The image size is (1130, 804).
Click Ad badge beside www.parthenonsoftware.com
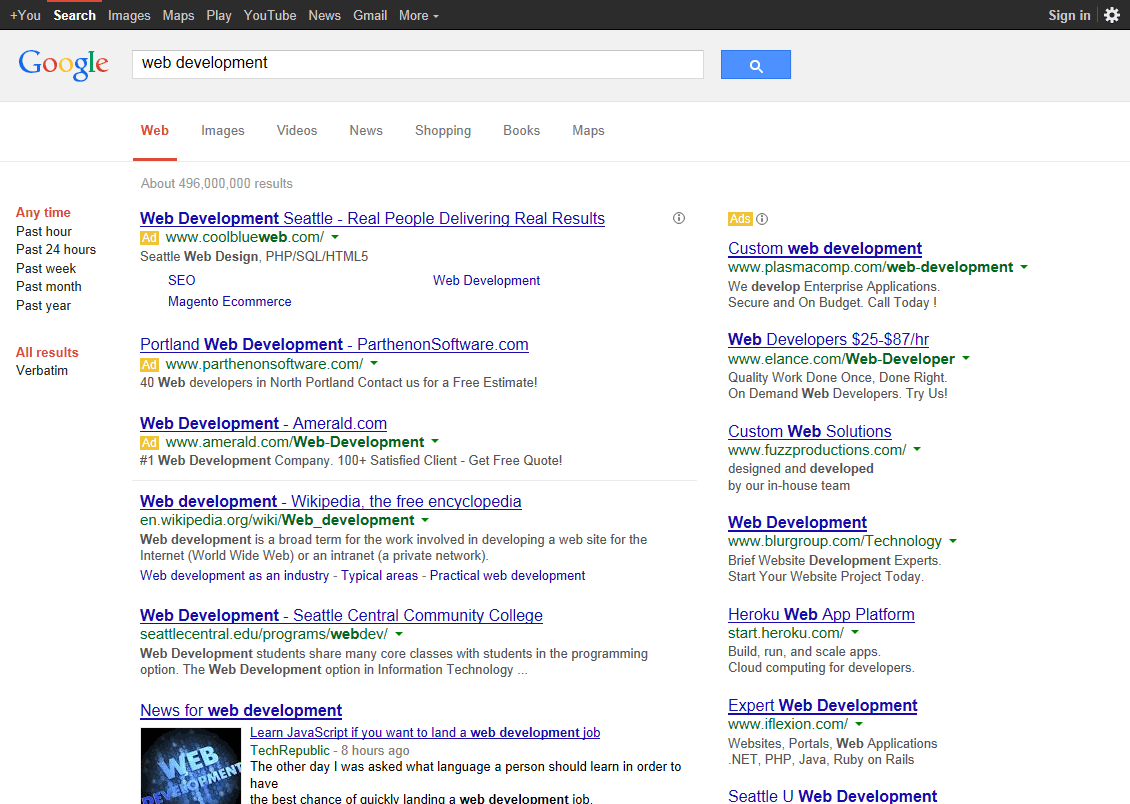[149, 365]
